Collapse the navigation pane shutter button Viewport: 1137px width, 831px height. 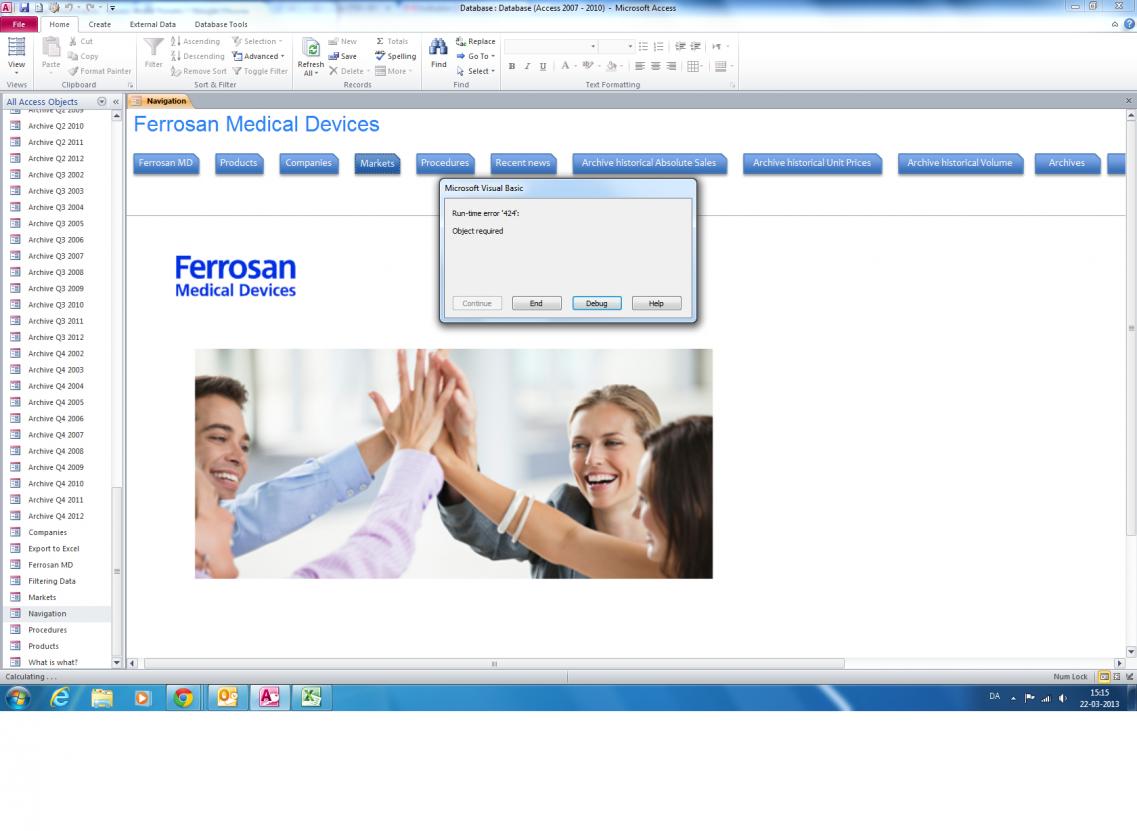tap(116, 102)
